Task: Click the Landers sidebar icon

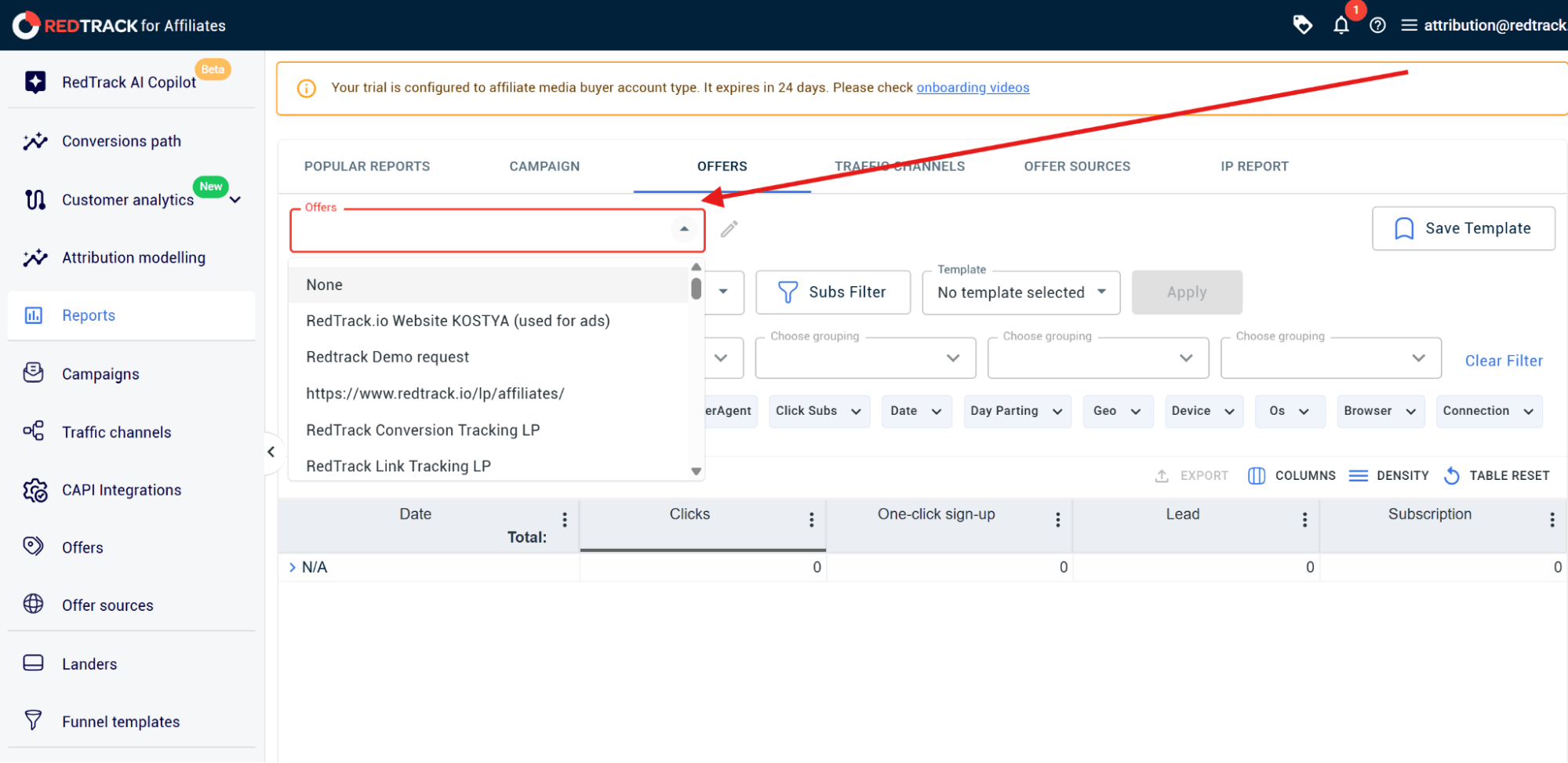Action: coord(34,663)
